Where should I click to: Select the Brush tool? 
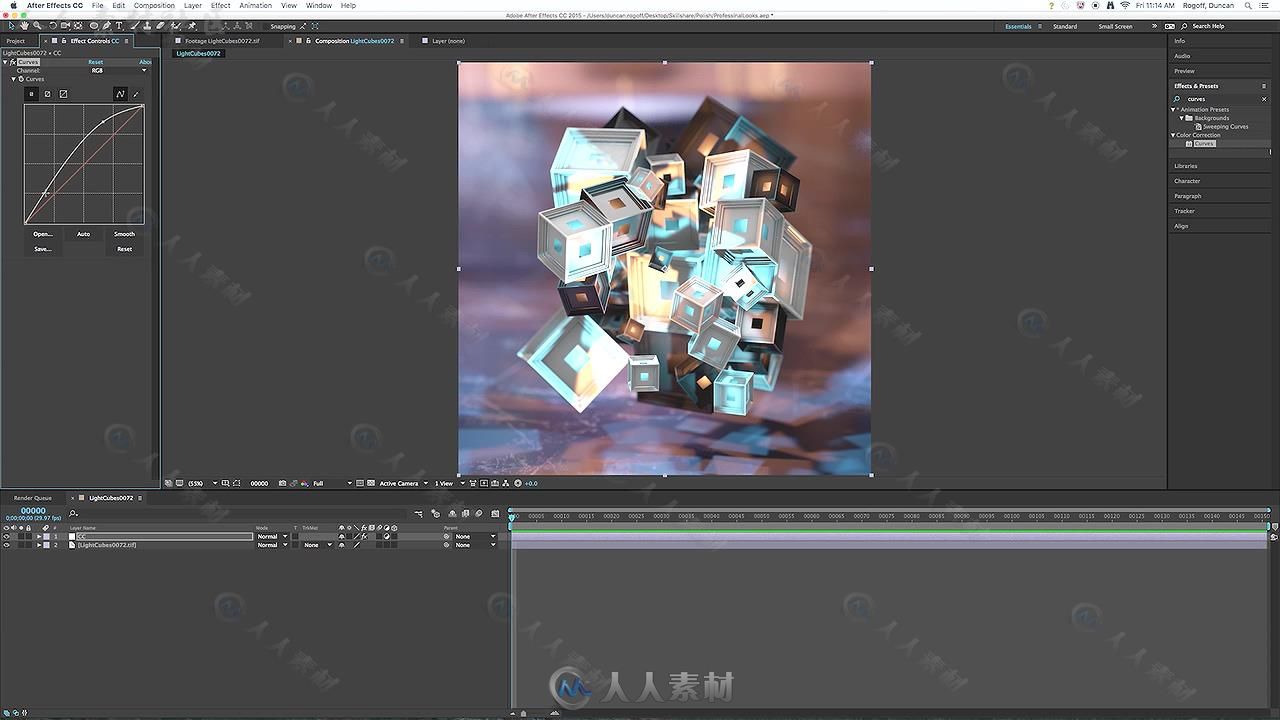tap(135, 25)
